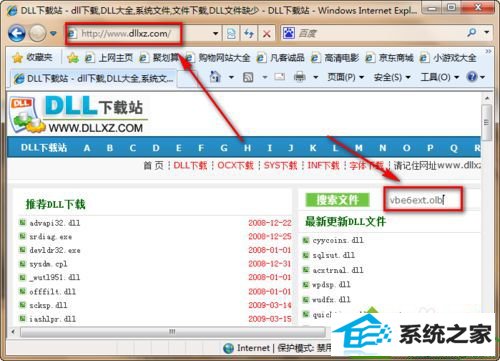This screenshot has width=500, height=361.
Task: Open the 高清电影 favorites link
Action: (x=335, y=58)
